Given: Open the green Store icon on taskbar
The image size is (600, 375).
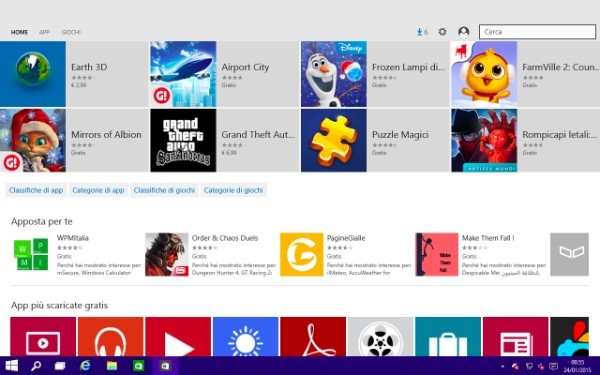Looking at the screenshot, I should (138, 366).
